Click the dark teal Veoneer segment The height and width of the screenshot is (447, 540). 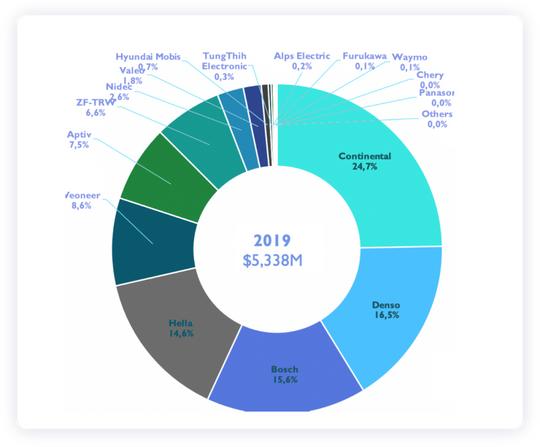click(152, 243)
